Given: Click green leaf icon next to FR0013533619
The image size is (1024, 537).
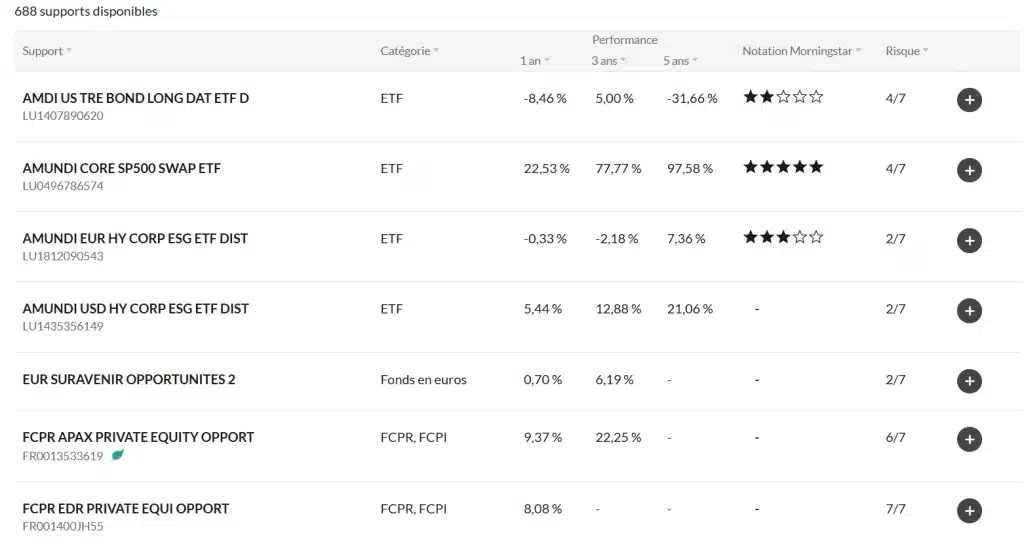Looking at the screenshot, I should [118, 455].
